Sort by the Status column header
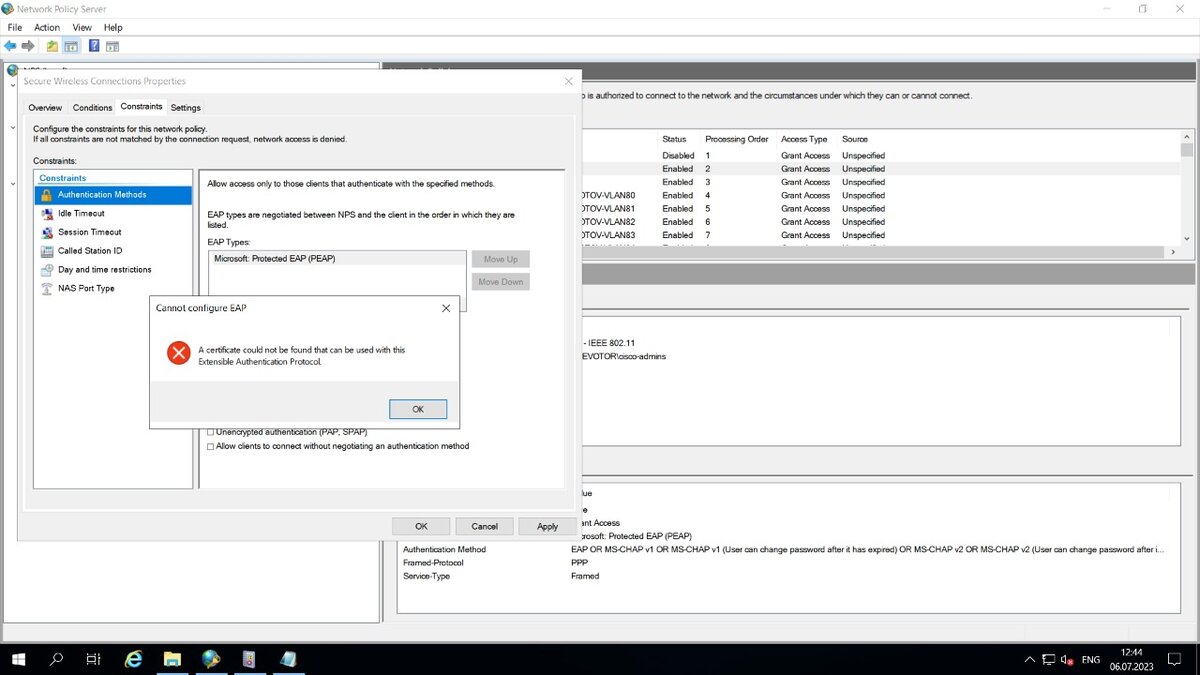Image resolution: width=1200 pixels, height=675 pixels. coord(675,139)
